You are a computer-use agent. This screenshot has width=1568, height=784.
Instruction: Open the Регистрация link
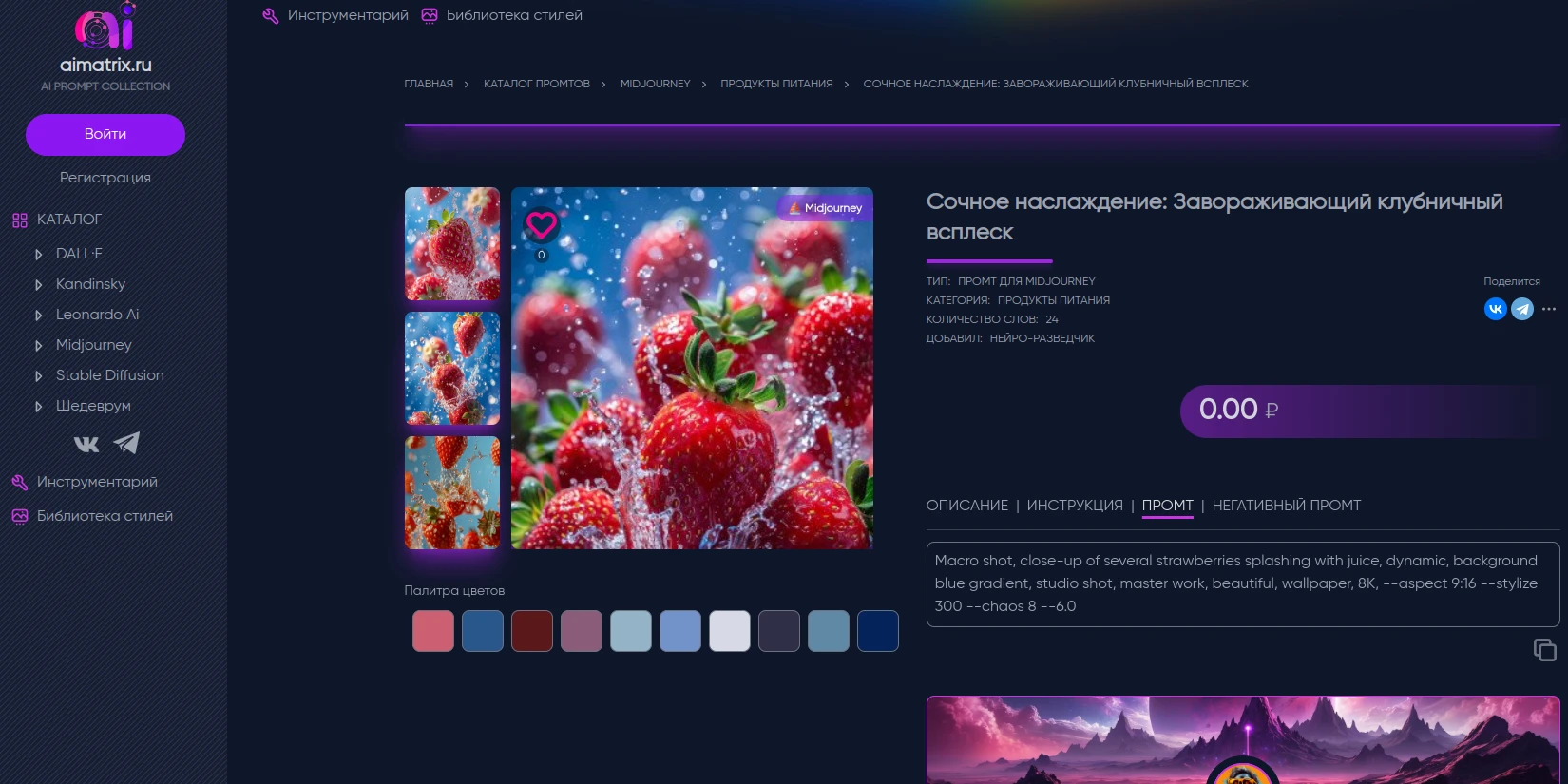[x=105, y=178]
